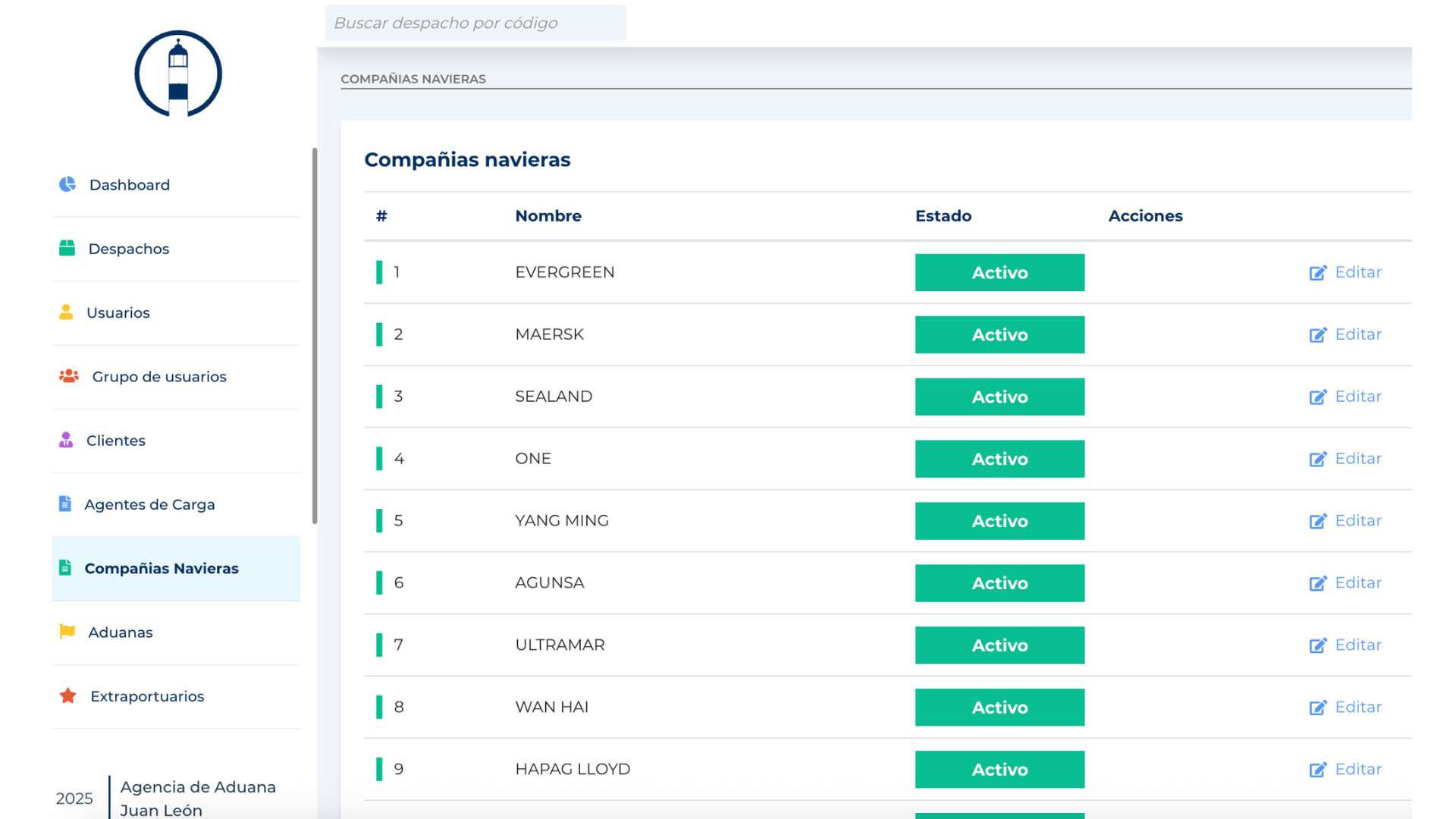Click the yellow Usuarios person icon
1456x819 pixels.
[66, 312]
